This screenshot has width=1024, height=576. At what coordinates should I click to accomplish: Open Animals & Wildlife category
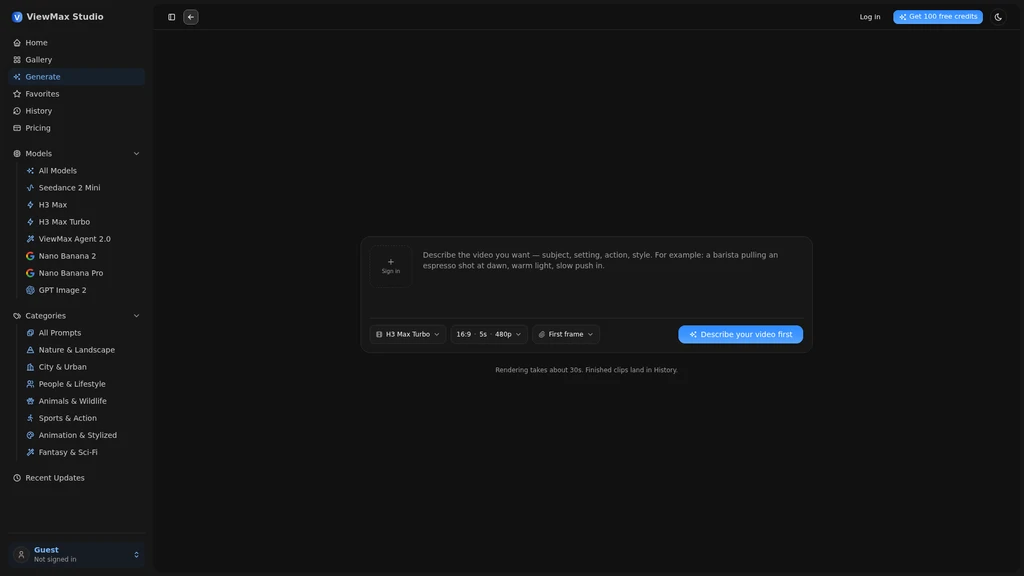(83, 401)
